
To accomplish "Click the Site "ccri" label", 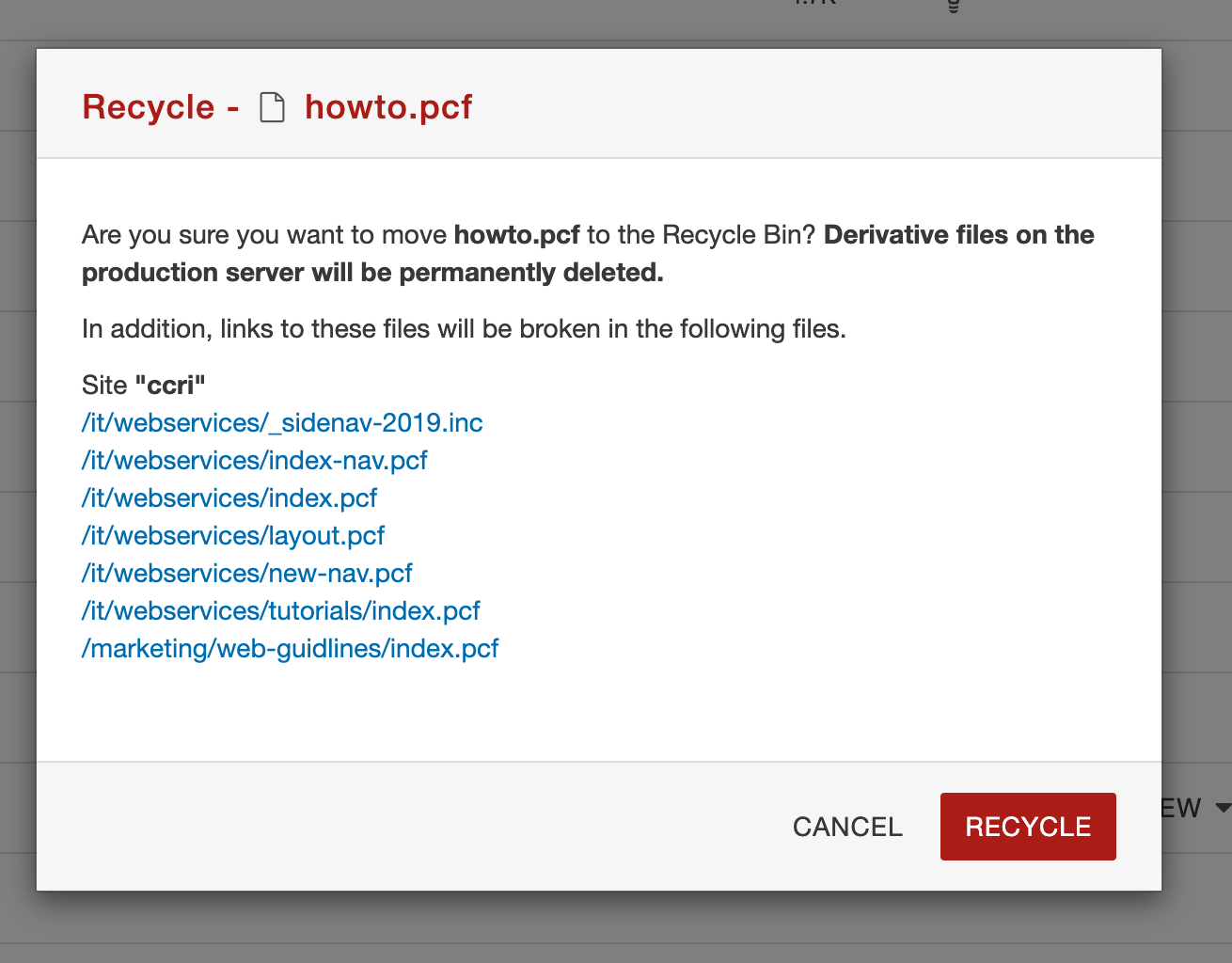I will point(144,385).
